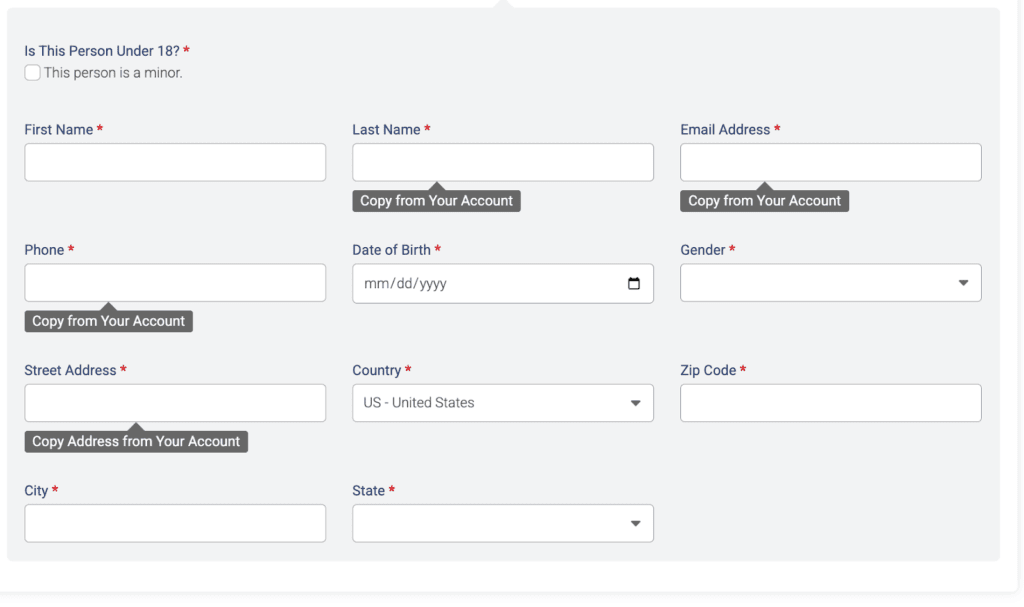Viewport: 1024px width, 607px height.
Task: Check the 'This person is a minor' checkbox
Action: point(33,73)
